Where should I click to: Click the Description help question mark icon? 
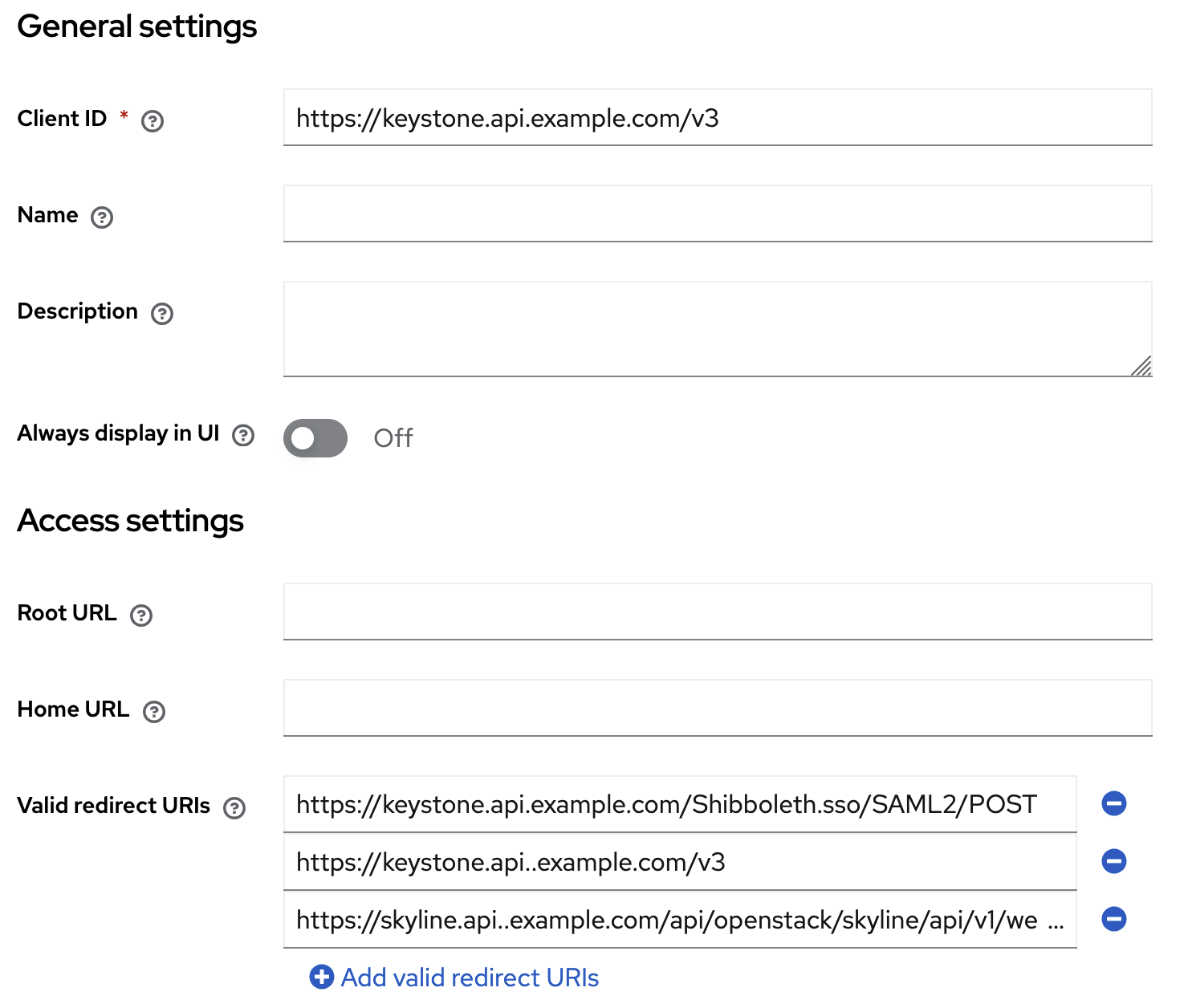coord(162,314)
